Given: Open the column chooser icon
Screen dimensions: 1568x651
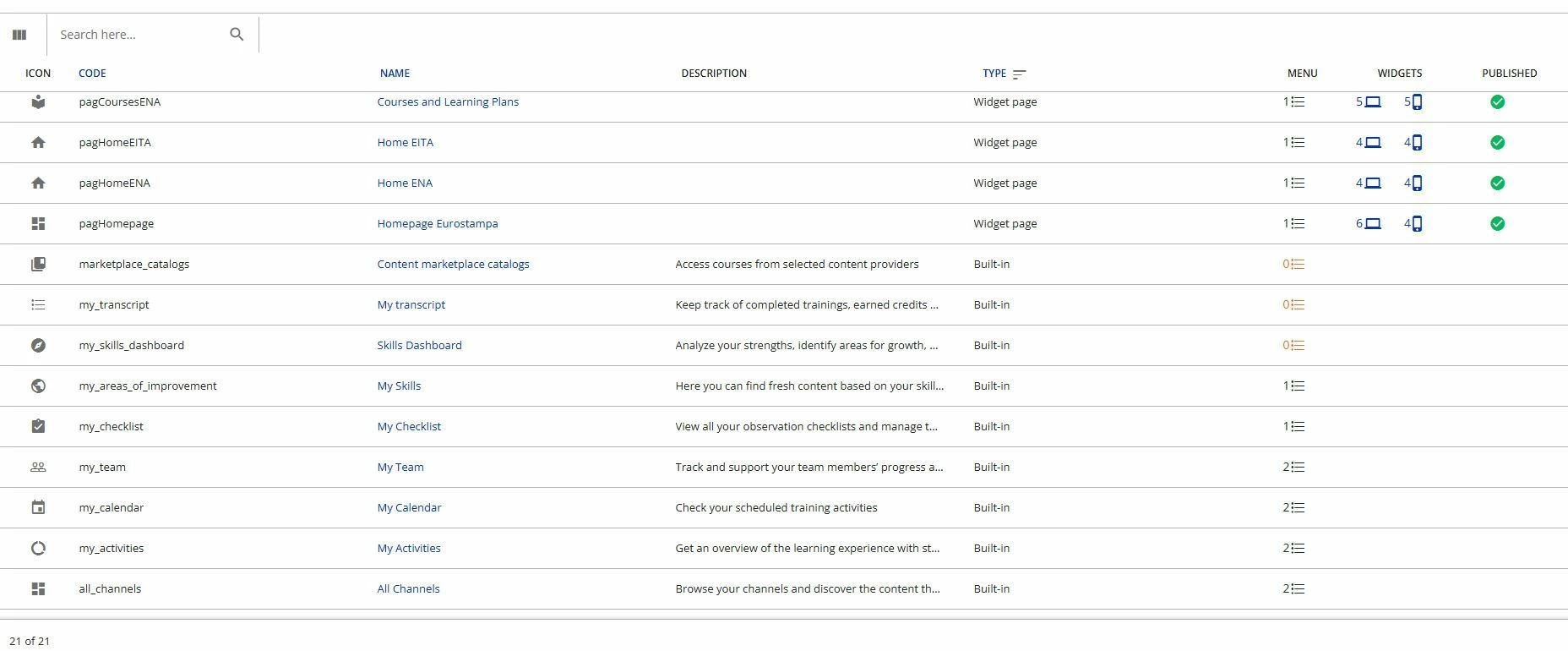Looking at the screenshot, I should [x=19, y=35].
